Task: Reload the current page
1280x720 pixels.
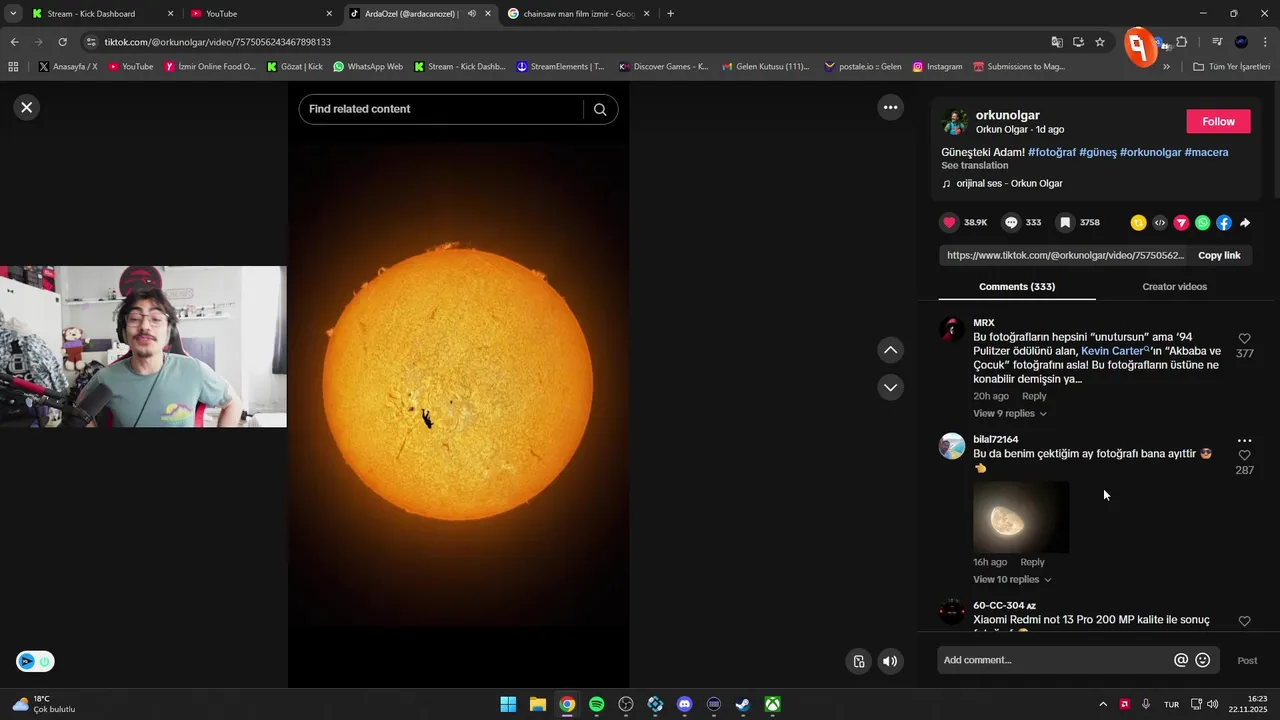Action: pyautogui.click(x=62, y=42)
